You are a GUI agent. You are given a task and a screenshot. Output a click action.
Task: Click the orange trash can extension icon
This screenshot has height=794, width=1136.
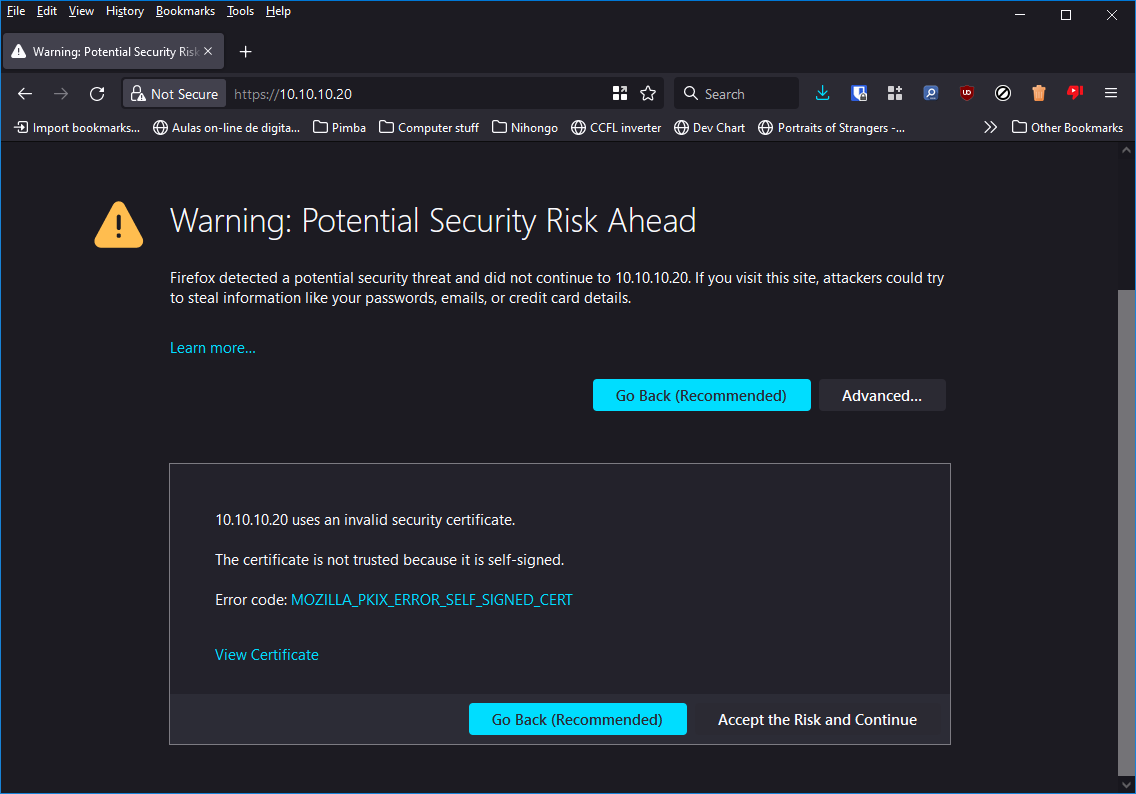[x=1038, y=93]
